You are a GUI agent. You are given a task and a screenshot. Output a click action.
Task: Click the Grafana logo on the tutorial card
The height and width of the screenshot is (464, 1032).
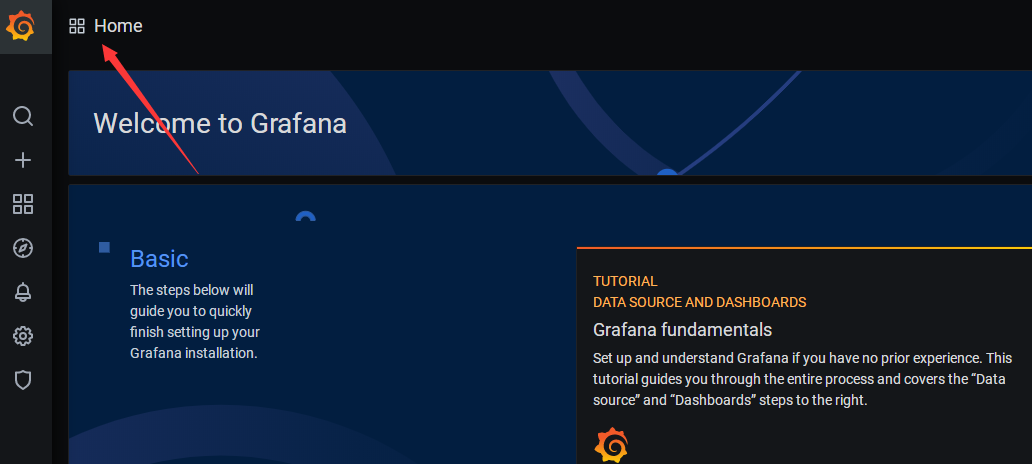(x=611, y=446)
